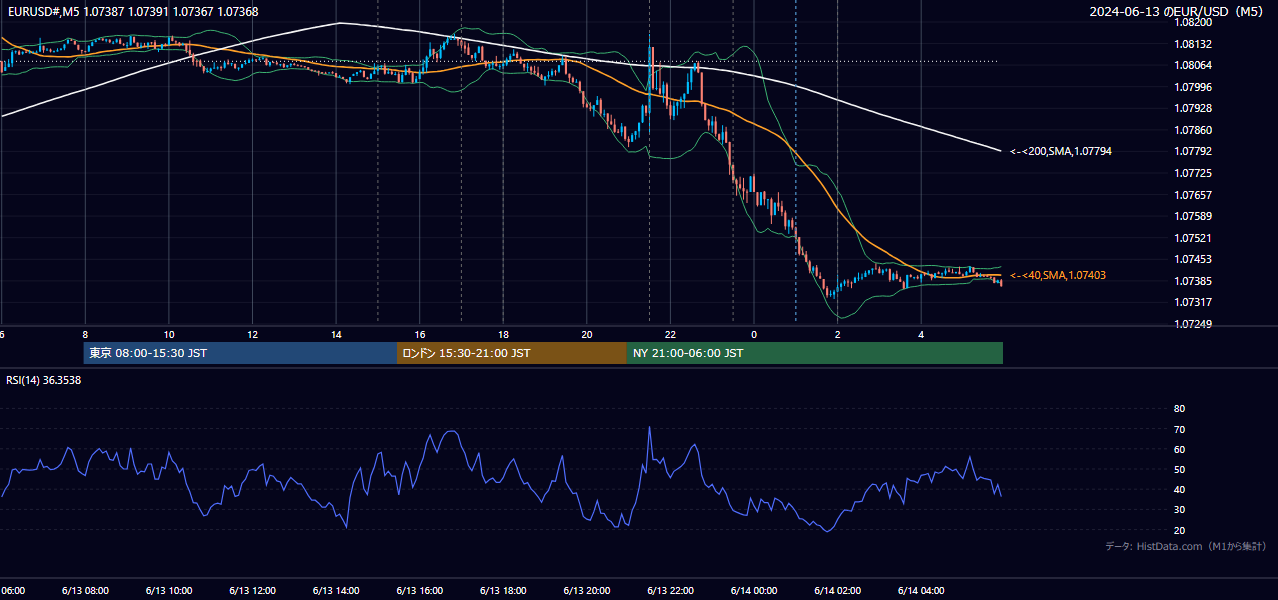This screenshot has width=1278, height=600.
Task: Click bottom time label 6/13 12:00
Action: pos(252,590)
